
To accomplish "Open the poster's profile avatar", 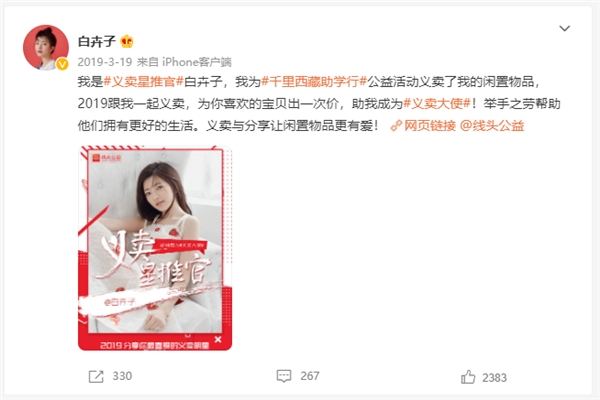I will (x=46, y=47).
